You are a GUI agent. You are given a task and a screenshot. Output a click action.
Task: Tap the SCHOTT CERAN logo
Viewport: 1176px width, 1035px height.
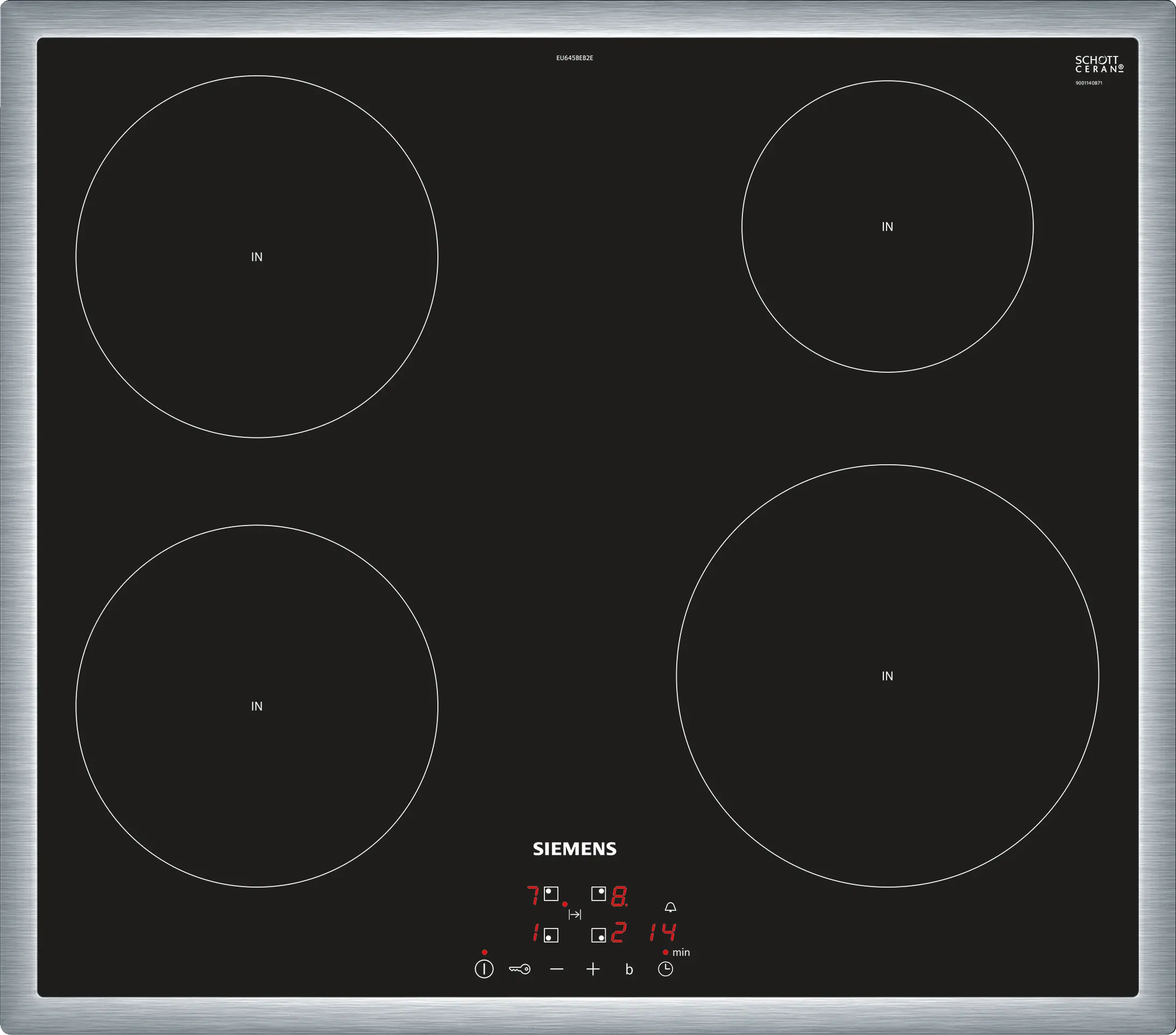click(1099, 65)
